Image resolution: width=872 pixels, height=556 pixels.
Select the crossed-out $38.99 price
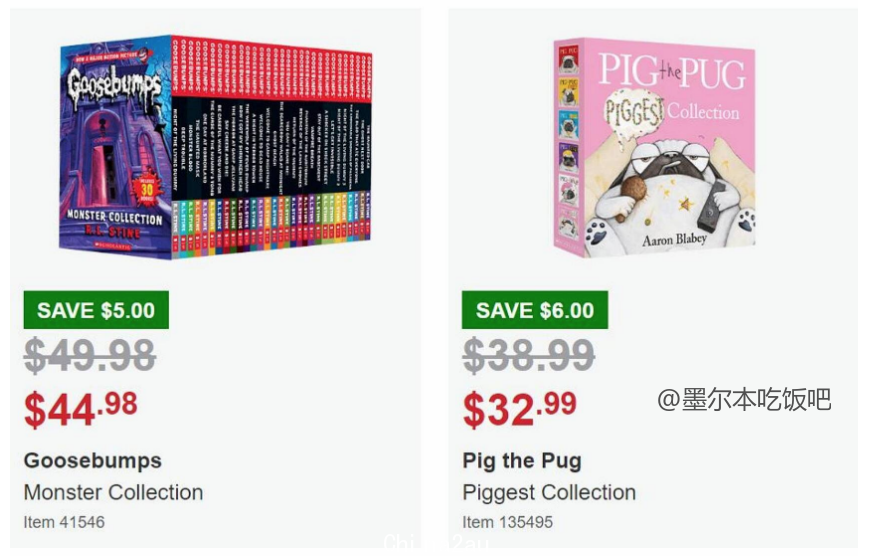528,355
